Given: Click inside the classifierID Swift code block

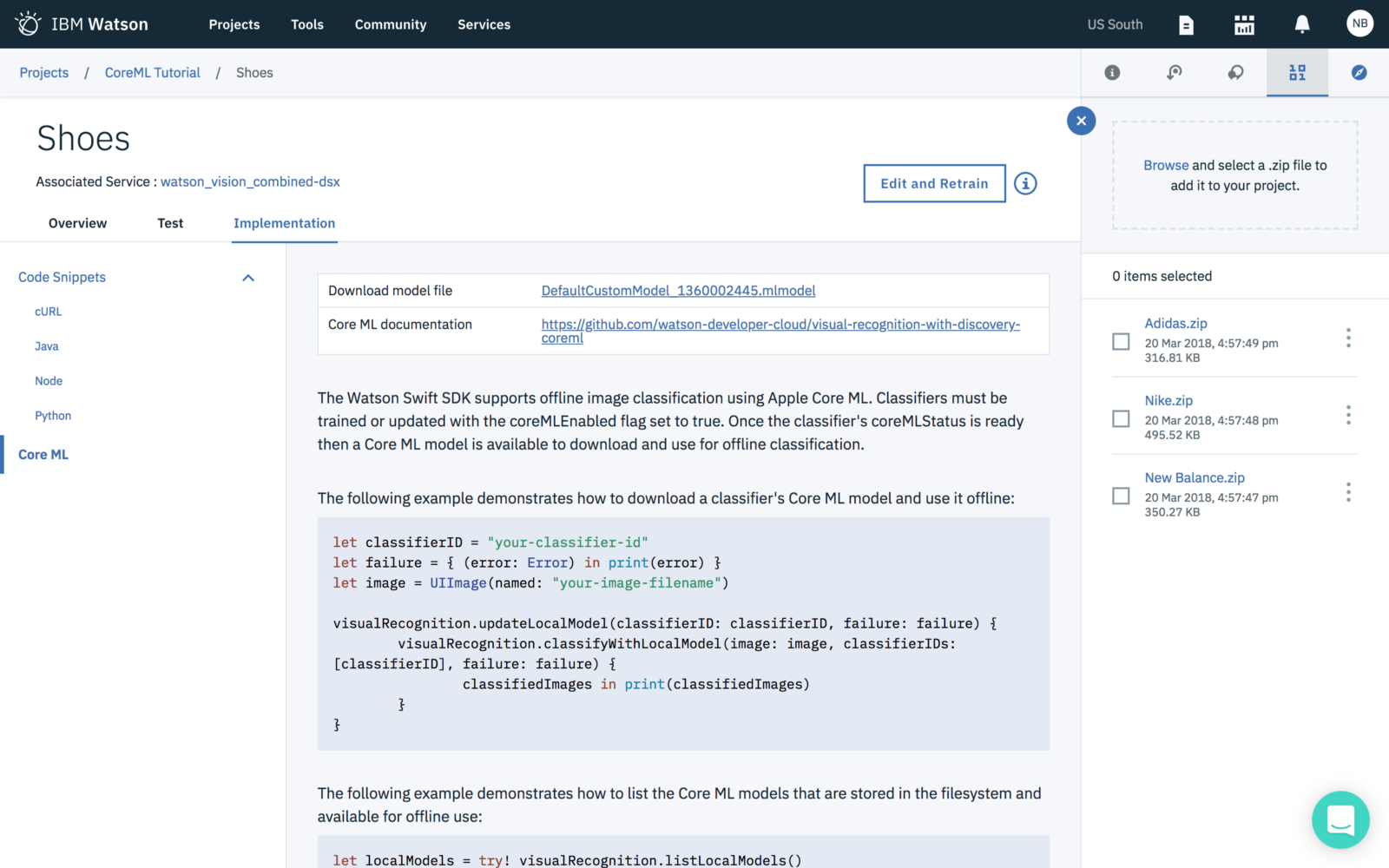Looking at the screenshot, I should coord(683,634).
